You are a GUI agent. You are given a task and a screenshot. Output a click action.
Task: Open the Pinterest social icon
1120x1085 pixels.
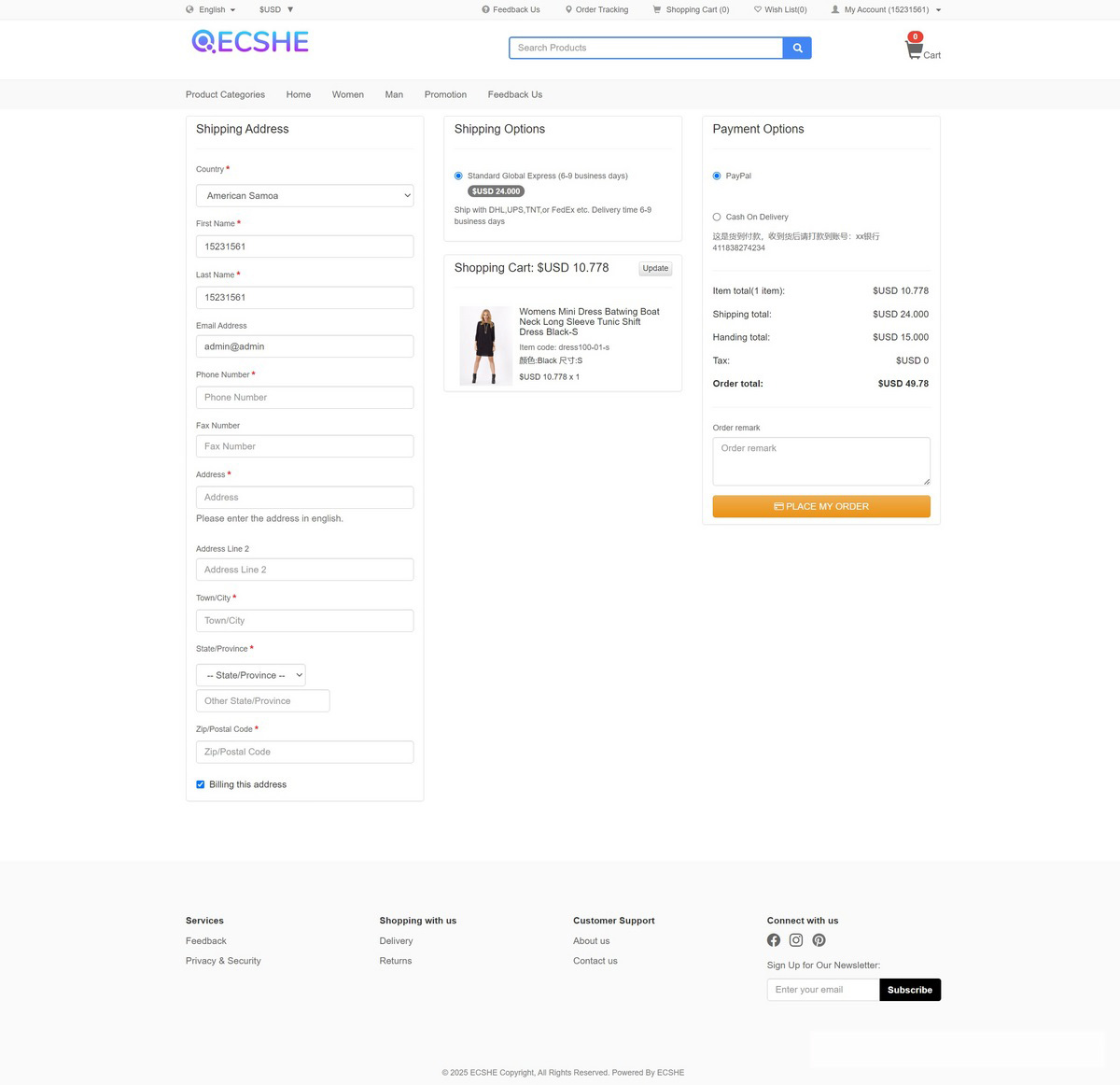pos(819,940)
